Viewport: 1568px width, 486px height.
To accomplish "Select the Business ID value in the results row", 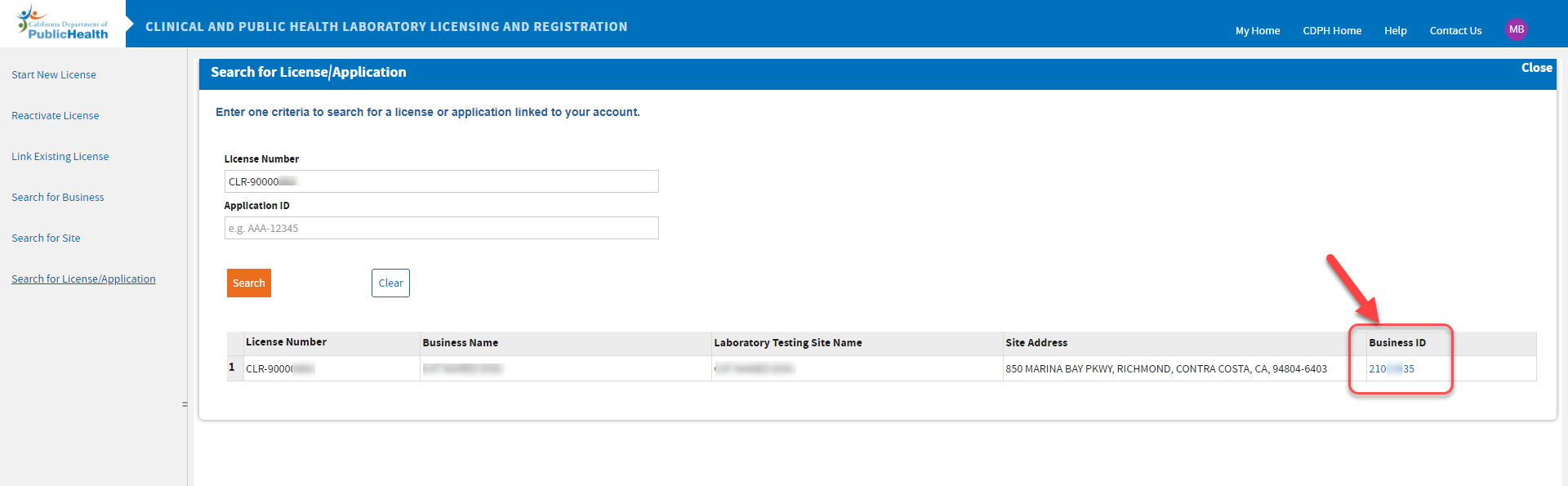I will coord(1392,368).
